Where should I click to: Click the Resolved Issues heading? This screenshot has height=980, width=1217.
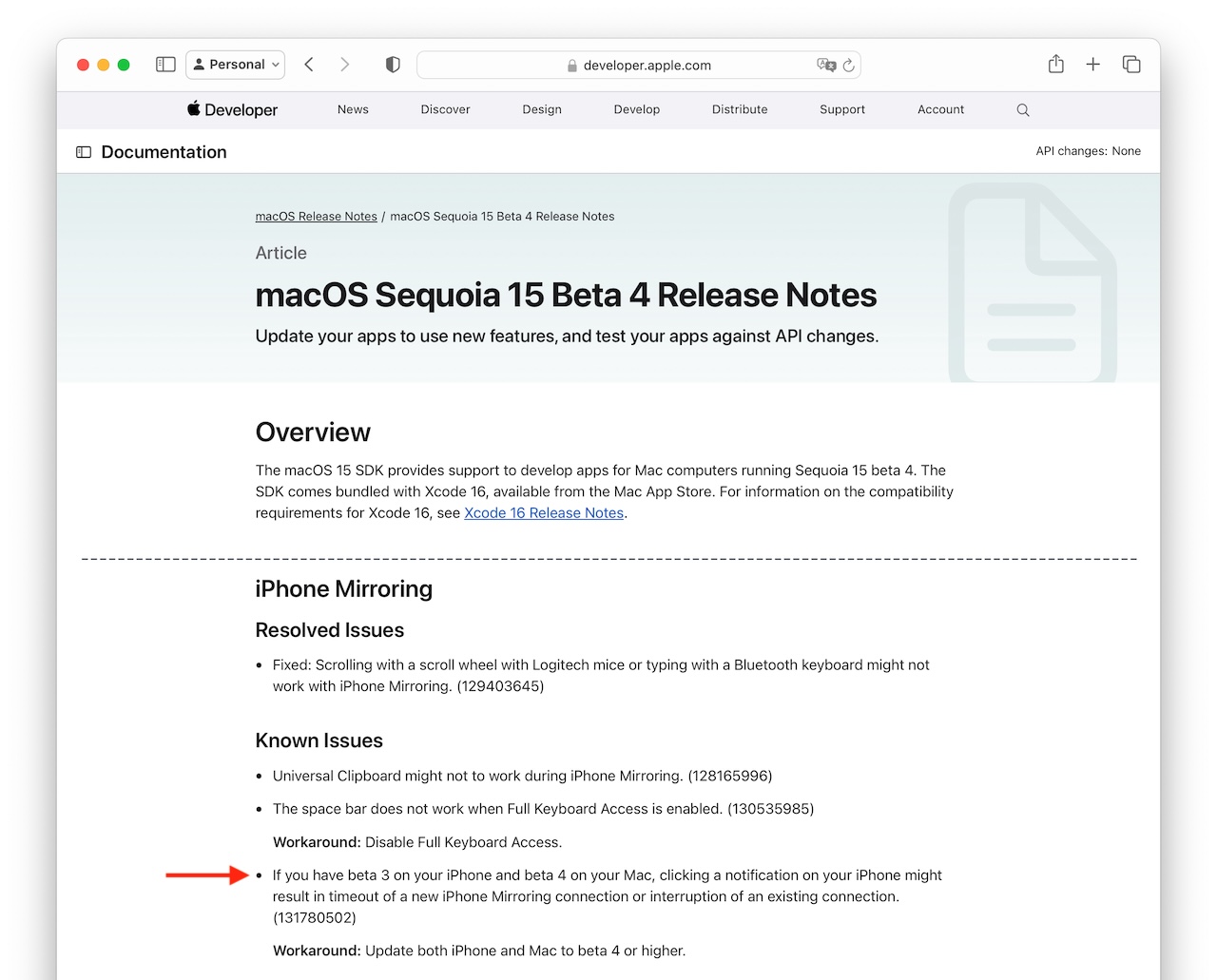click(x=330, y=630)
